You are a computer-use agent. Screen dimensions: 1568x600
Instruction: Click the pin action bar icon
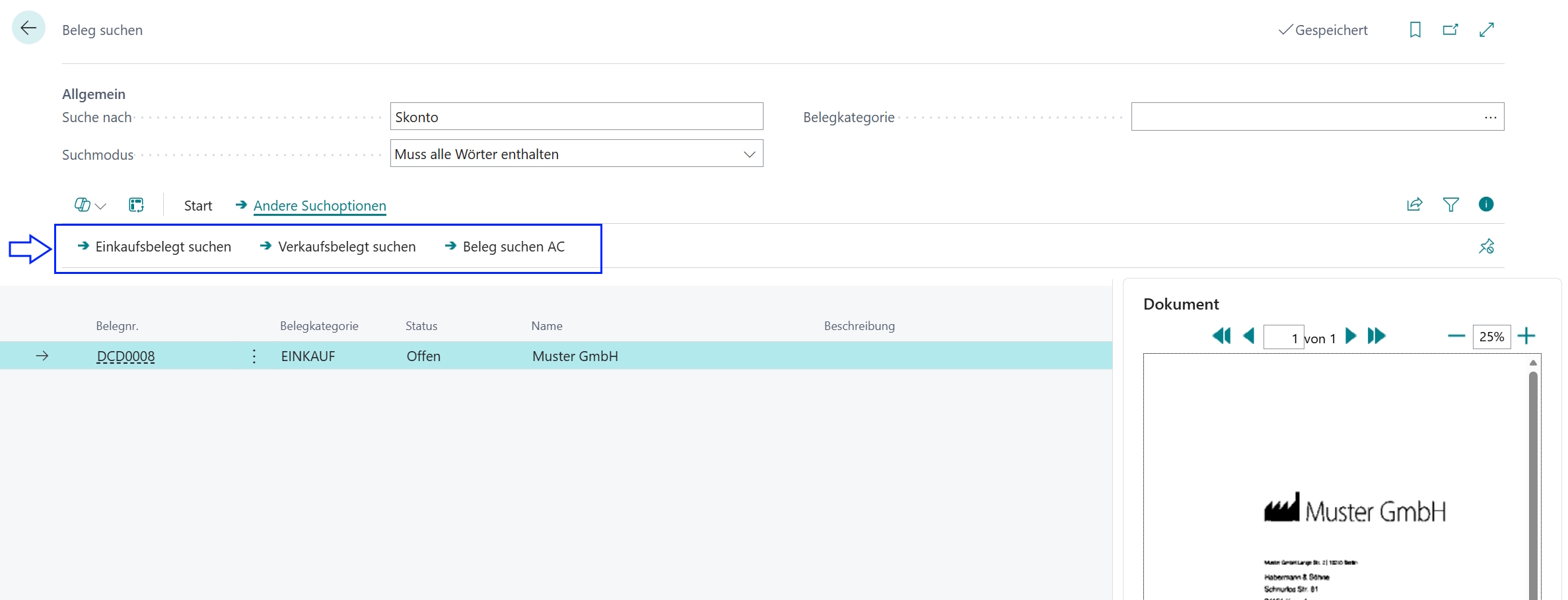[1486, 246]
